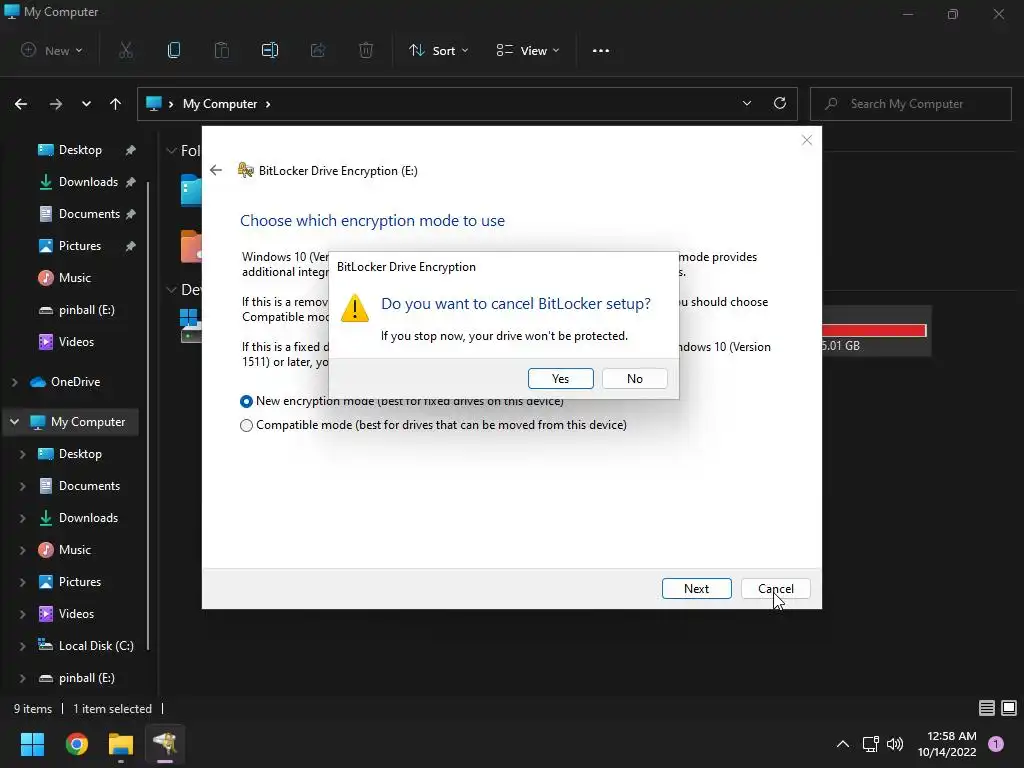Unpin Desktop from quick access
Screen dimensions: 1024x768
click(131, 150)
